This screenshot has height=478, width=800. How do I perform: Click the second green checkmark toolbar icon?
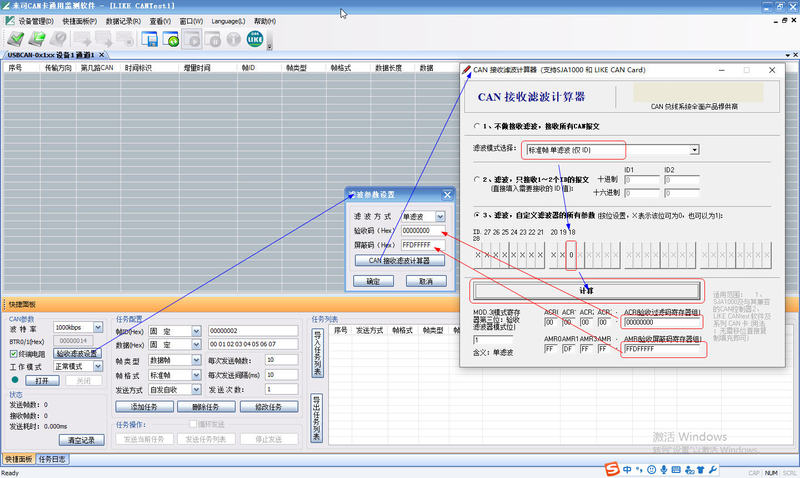[36, 39]
